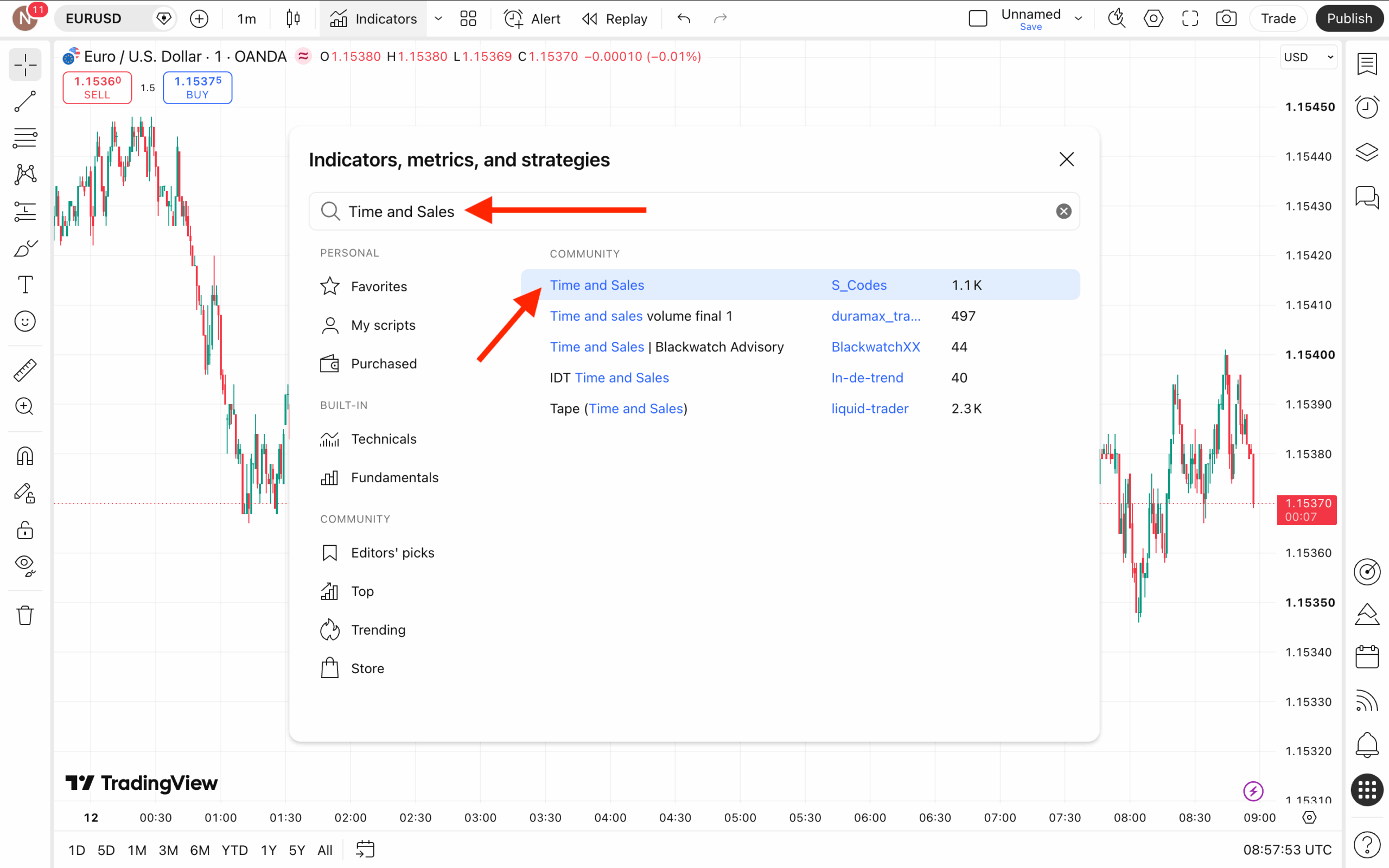Click the compare or add symbol plus
1389x868 pixels.
(x=199, y=18)
